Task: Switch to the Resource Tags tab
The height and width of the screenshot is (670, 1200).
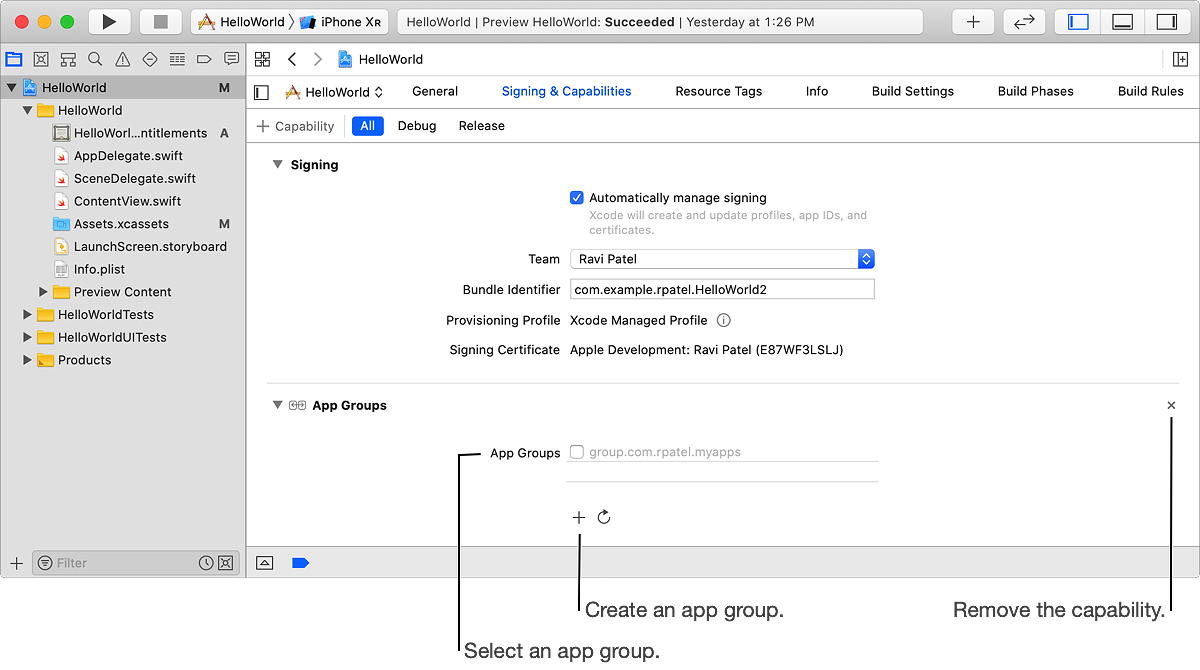Action: pos(719,91)
